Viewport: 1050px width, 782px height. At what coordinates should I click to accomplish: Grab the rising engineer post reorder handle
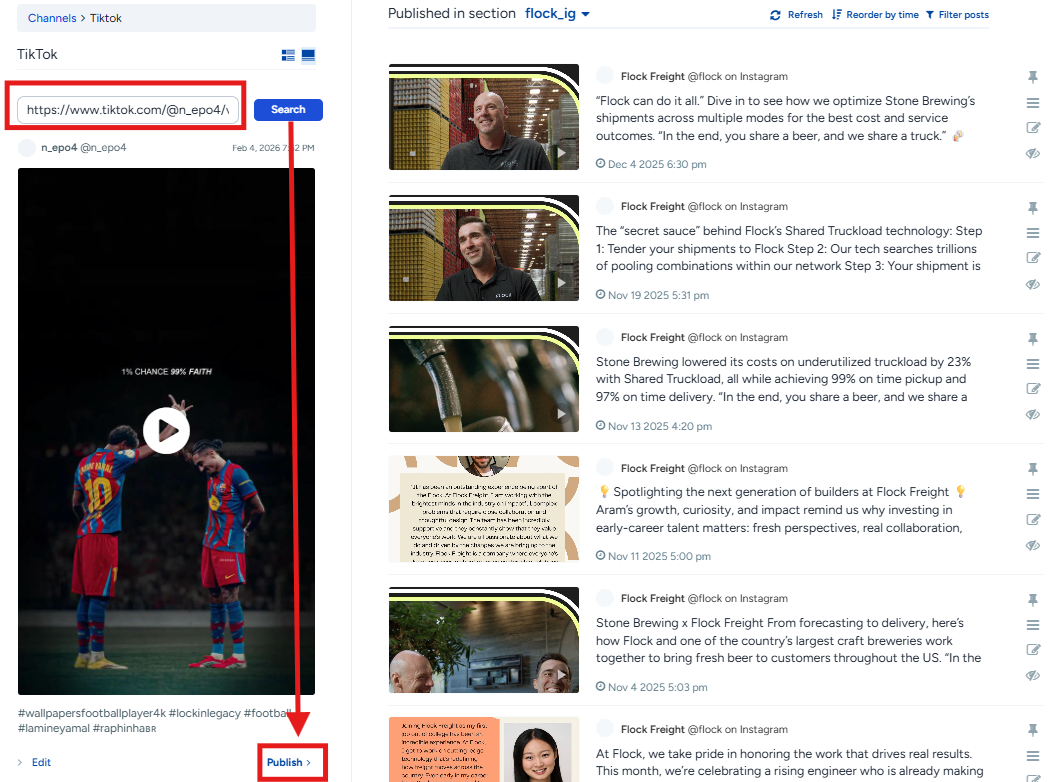pyautogui.click(x=1033, y=756)
